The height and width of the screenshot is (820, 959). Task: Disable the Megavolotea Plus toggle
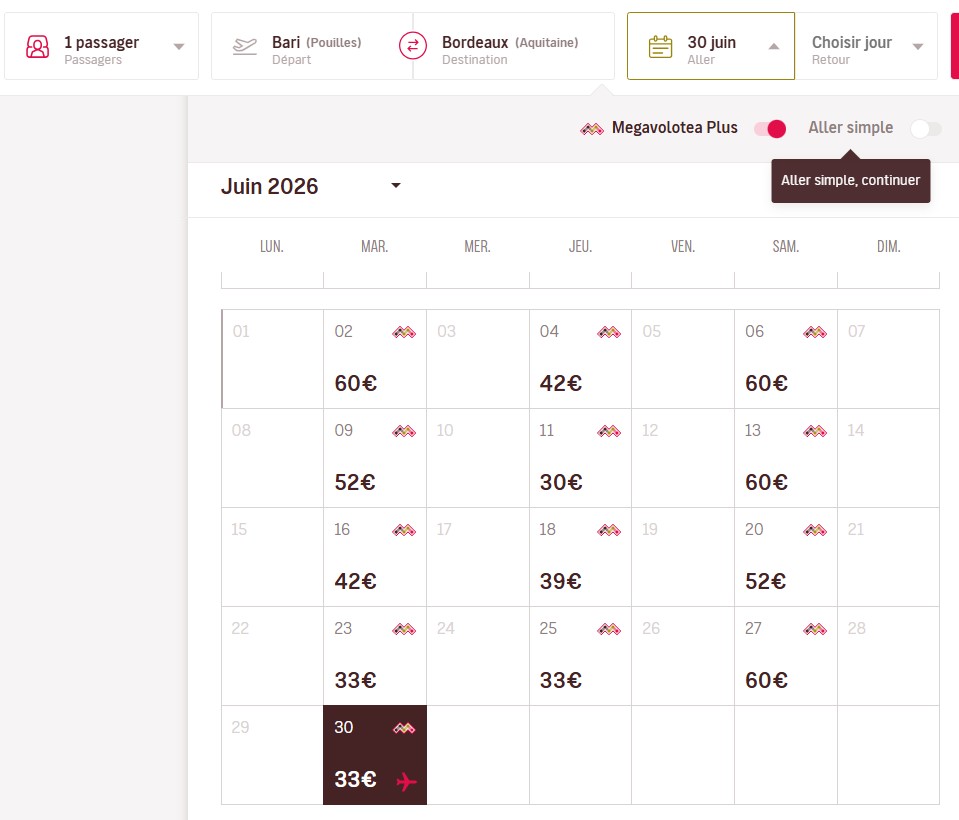tap(770, 128)
